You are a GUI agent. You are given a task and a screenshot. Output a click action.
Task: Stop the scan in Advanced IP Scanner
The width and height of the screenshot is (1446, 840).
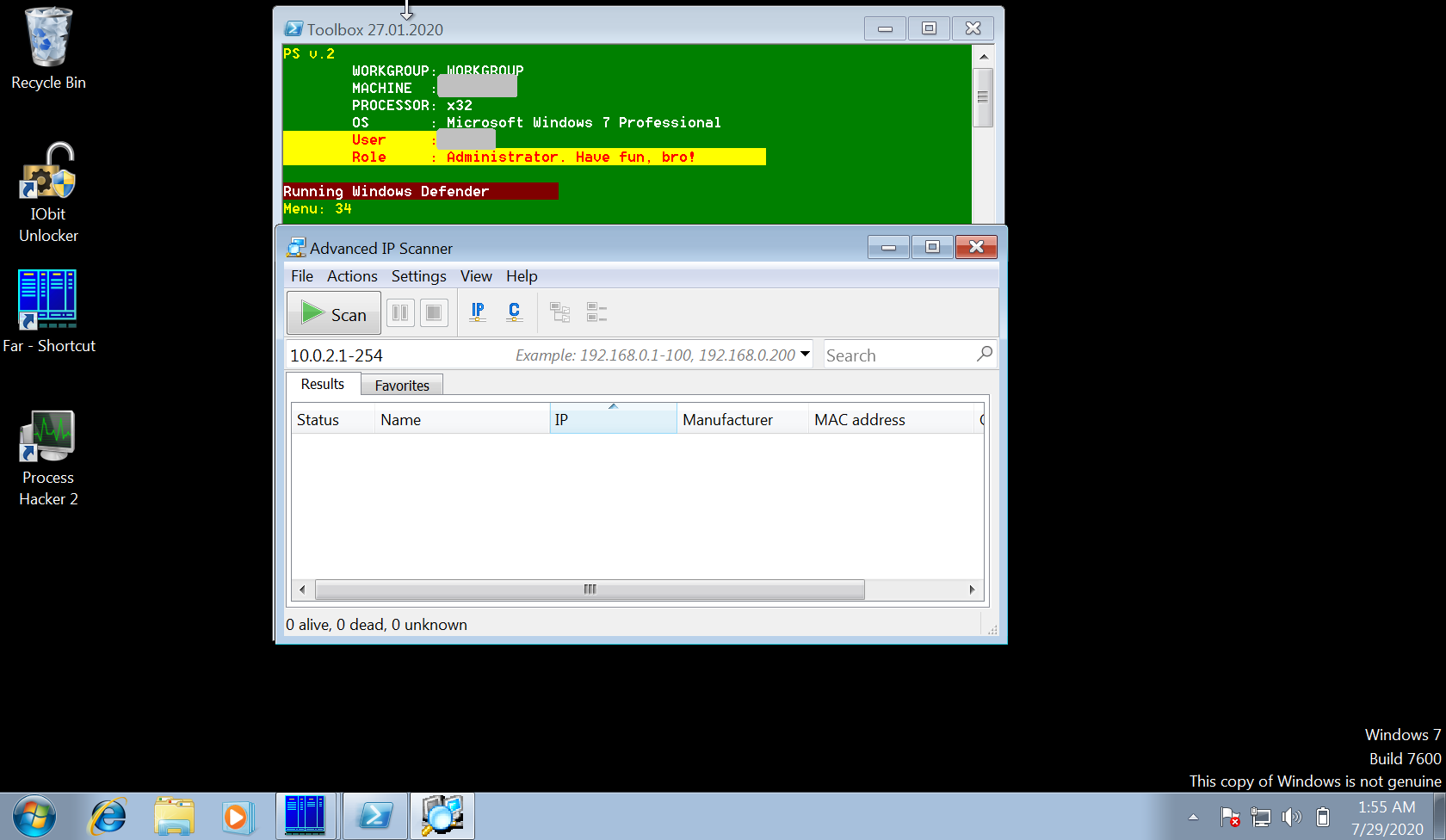coord(434,312)
